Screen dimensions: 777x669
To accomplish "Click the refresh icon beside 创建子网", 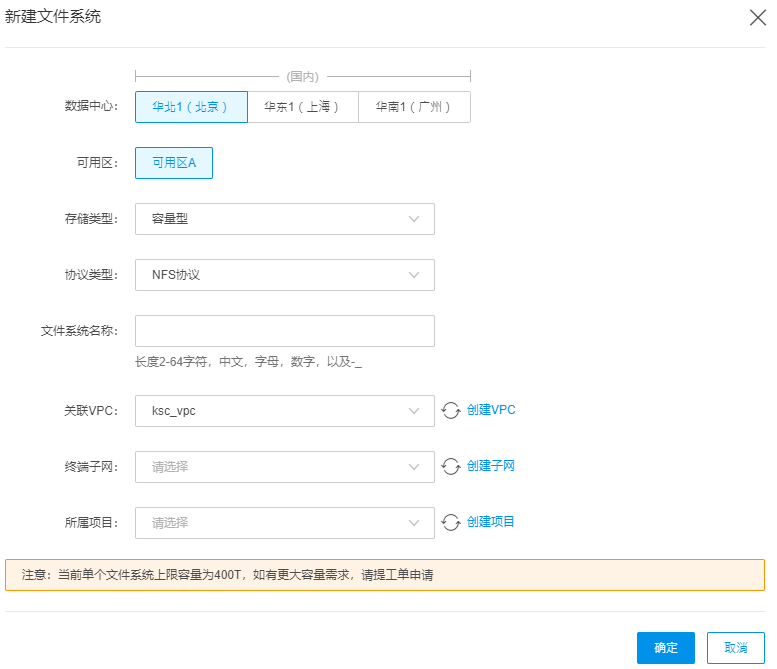I will (451, 466).
